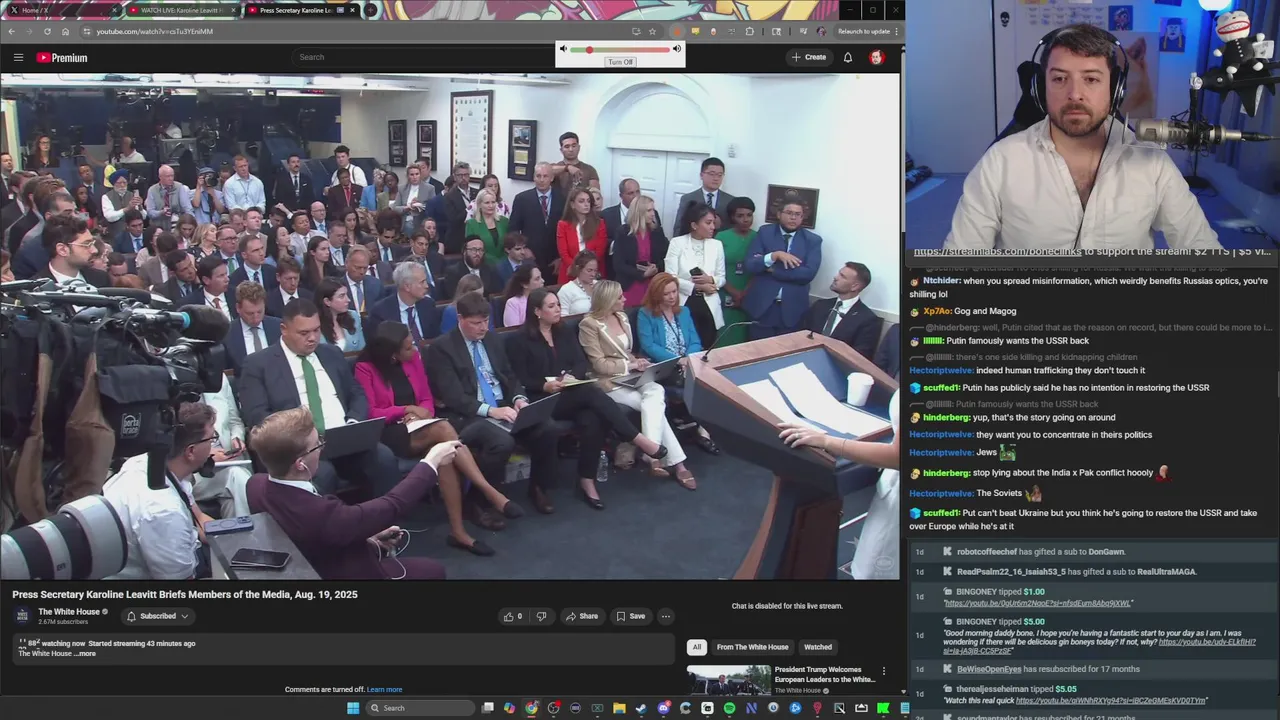Open the YouTube account avatar menu
The width and height of the screenshot is (1280, 720).
(x=877, y=57)
